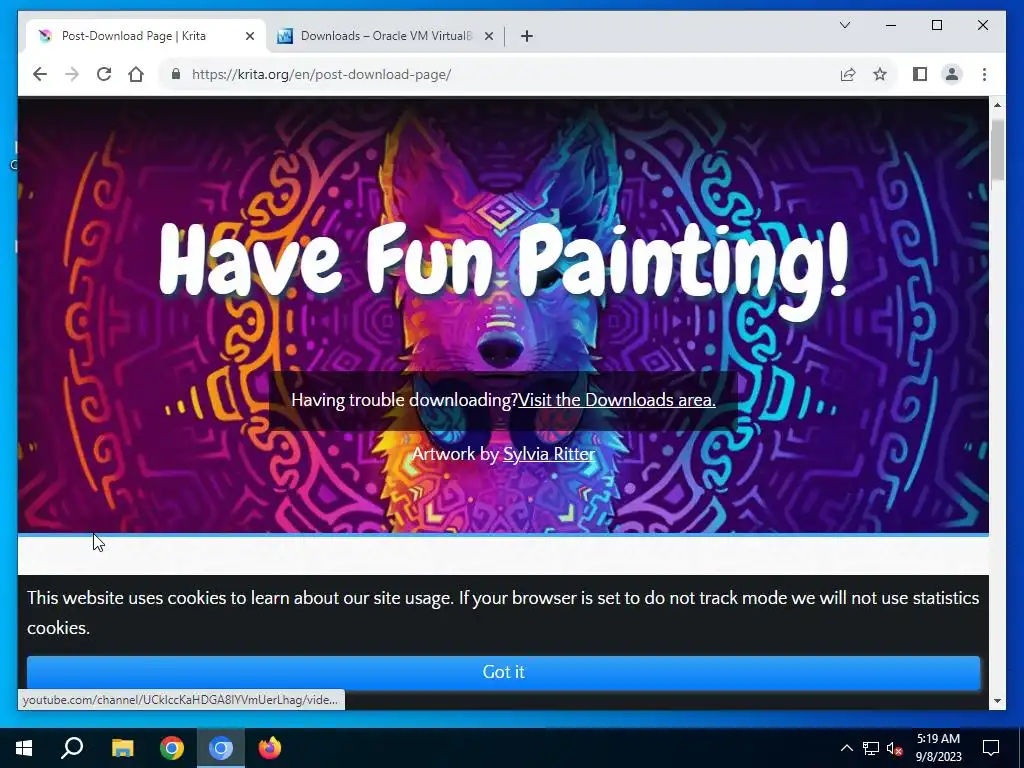Screen dimensions: 1024x768
Task: Open the Windows notification center
Action: coord(991,748)
